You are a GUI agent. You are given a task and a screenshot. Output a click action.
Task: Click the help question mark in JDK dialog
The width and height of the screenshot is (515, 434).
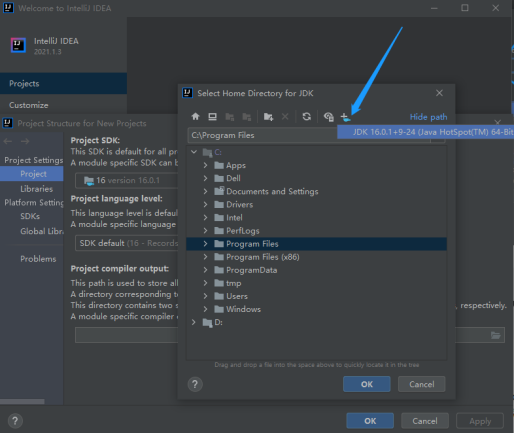click(x=195, y=384)
